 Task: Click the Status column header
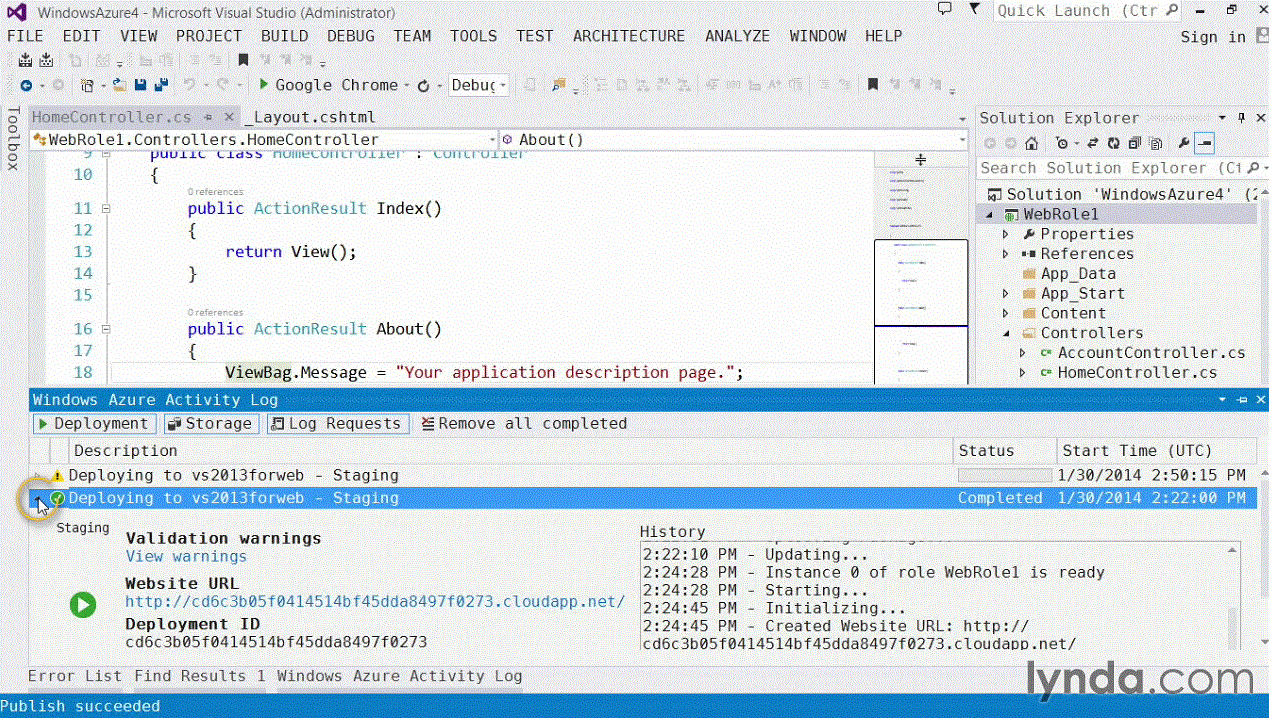[x=1004, y=451]
